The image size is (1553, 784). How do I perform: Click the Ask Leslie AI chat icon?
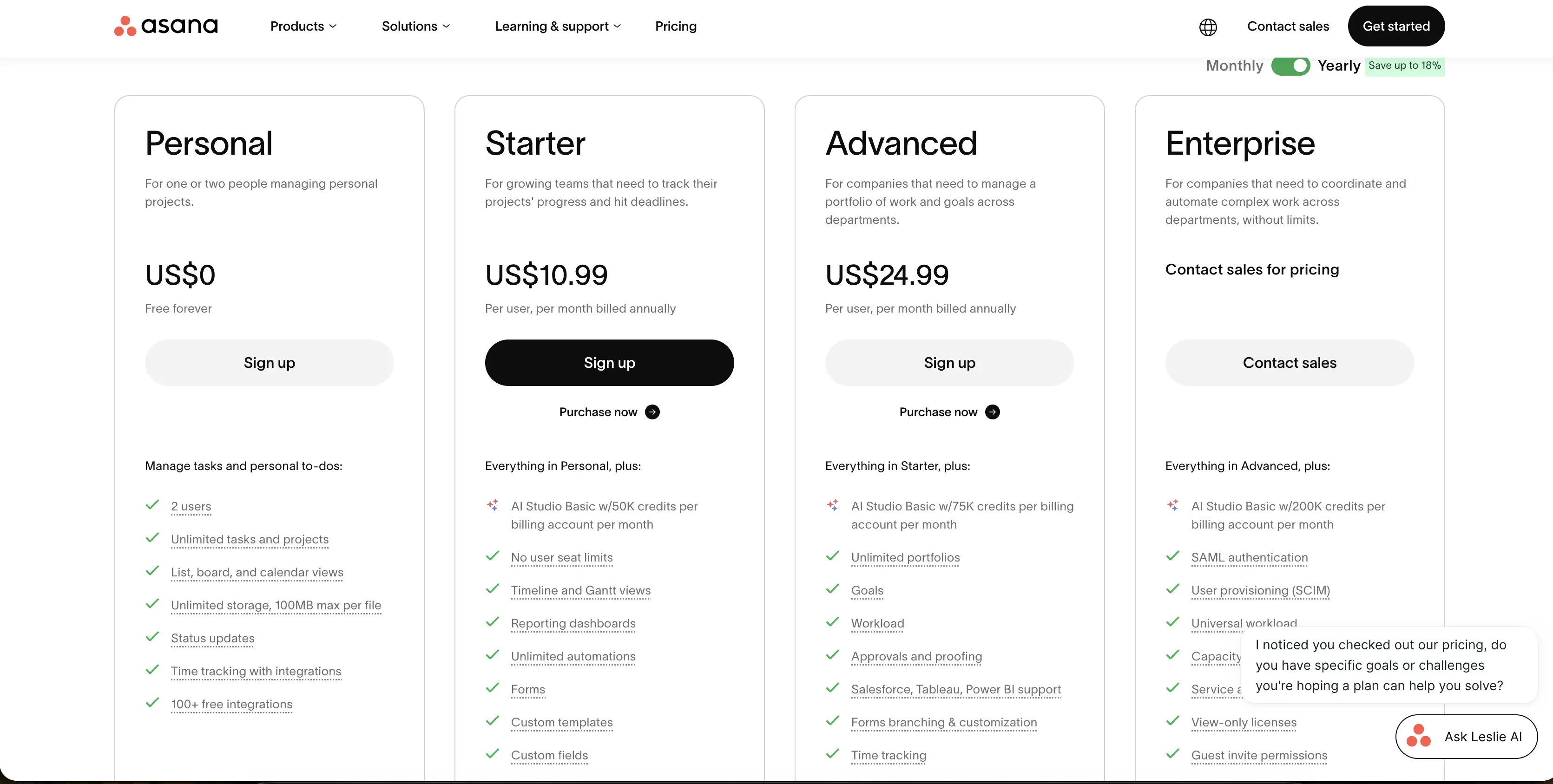tap(1418, 737)
